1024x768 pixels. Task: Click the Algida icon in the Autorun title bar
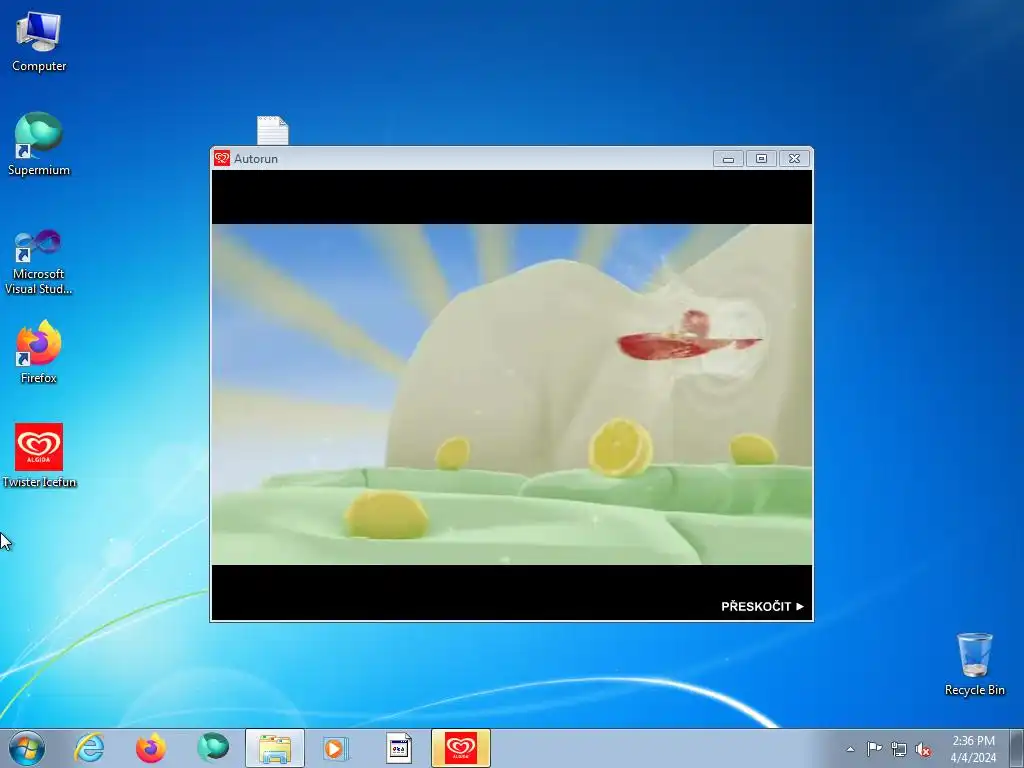click(x=222, y=158)
